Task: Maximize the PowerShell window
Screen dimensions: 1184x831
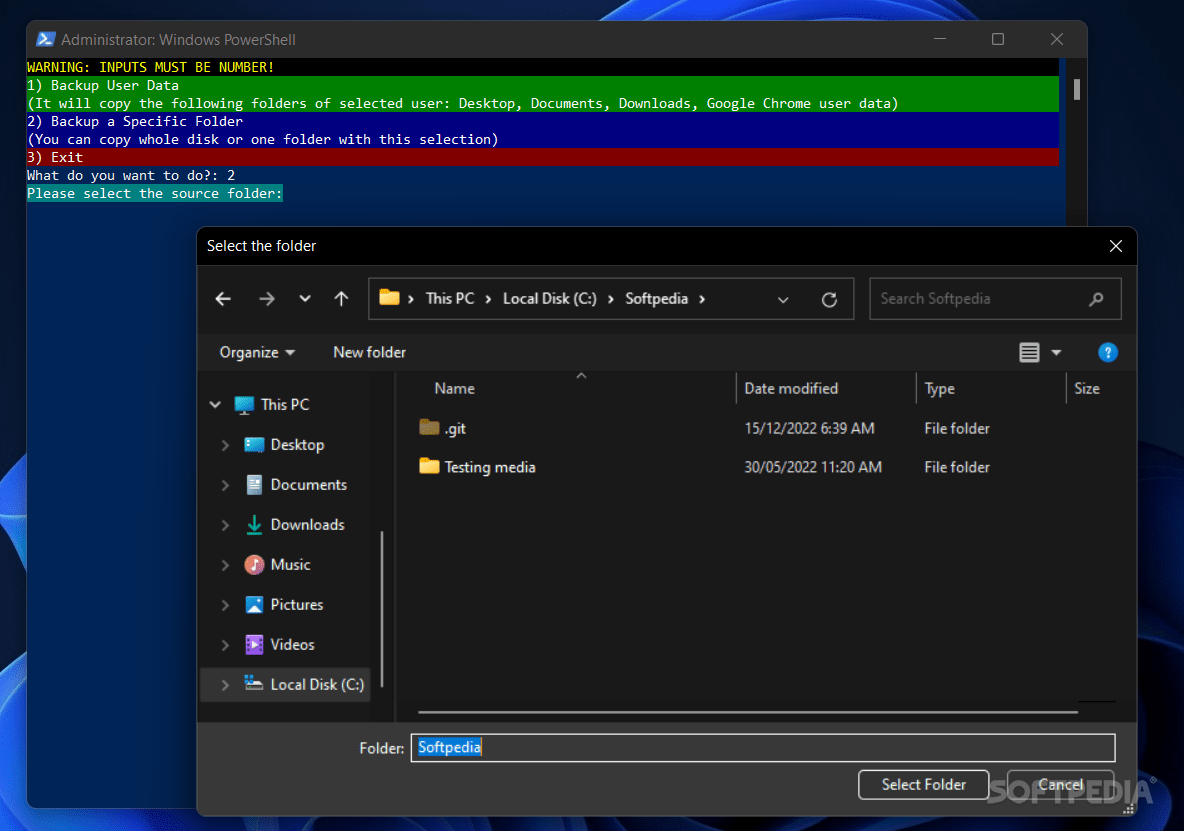Action: point(997,39)
